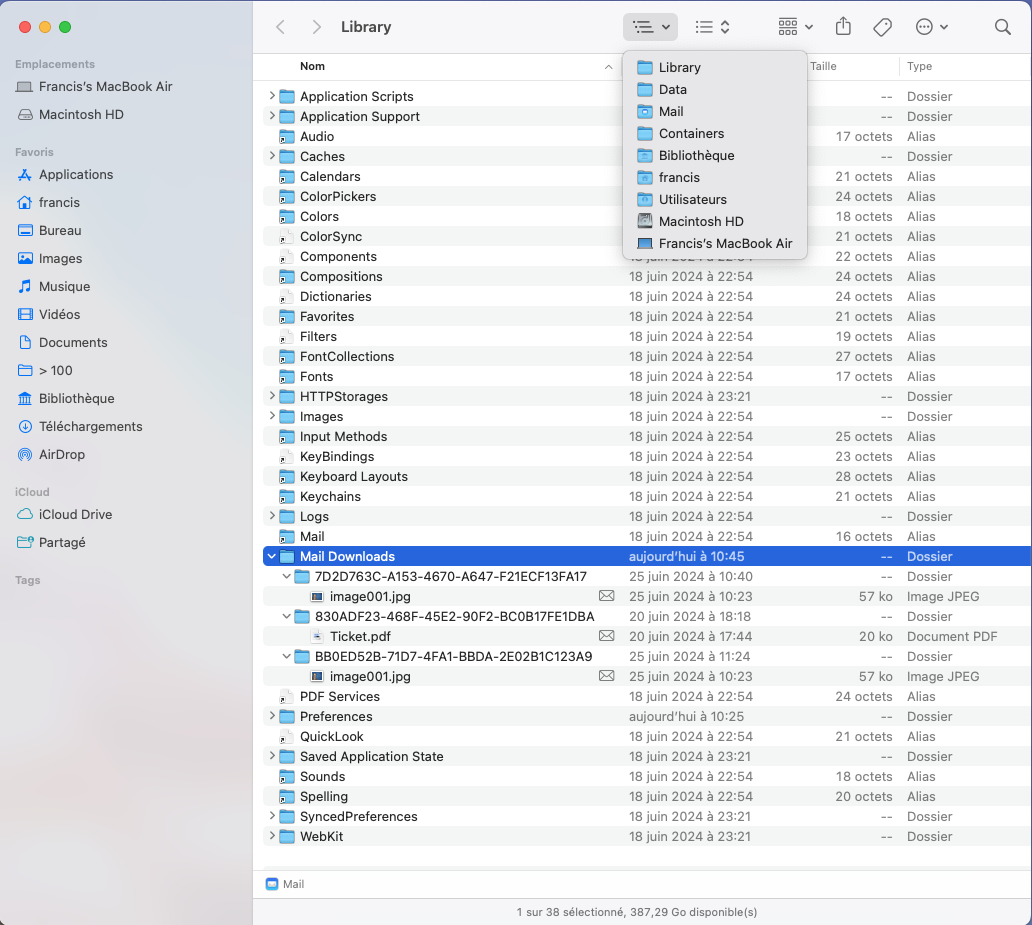Open the More actions ellipsis menu
1032x925 pixels.
pos(931,27)
